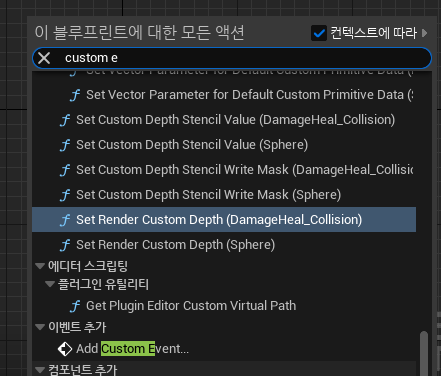Click function icon of Set Custom Depth Stencil Write Mask (Sphere)
The width and height of the screenshot is (441, 376).
[x=65, y=195]
